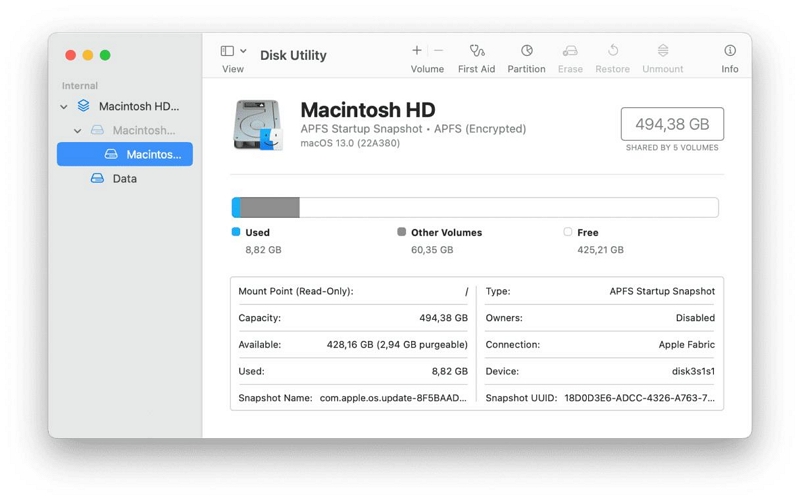Select the Data volume in sidebar

click(x=124, y=178)
